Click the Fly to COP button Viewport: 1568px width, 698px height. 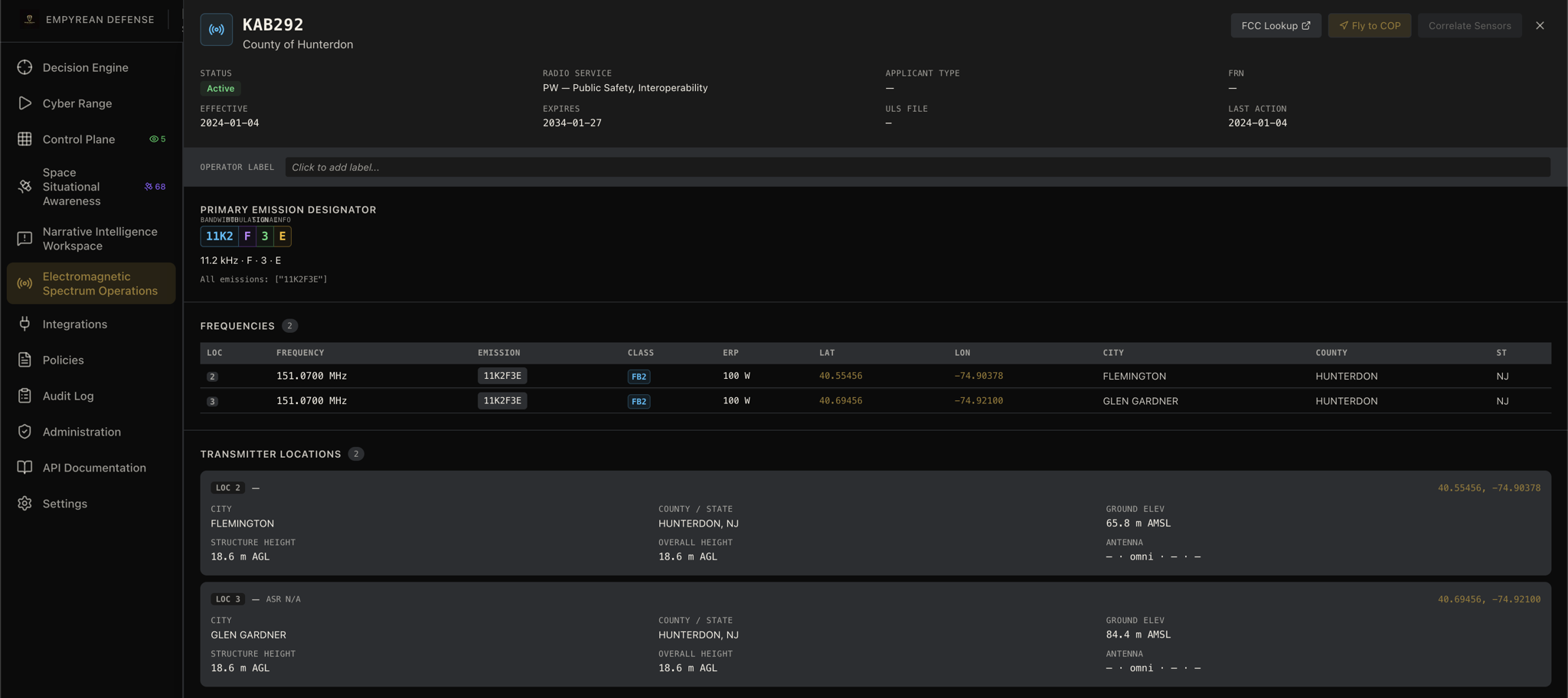tap(1370, 25)
